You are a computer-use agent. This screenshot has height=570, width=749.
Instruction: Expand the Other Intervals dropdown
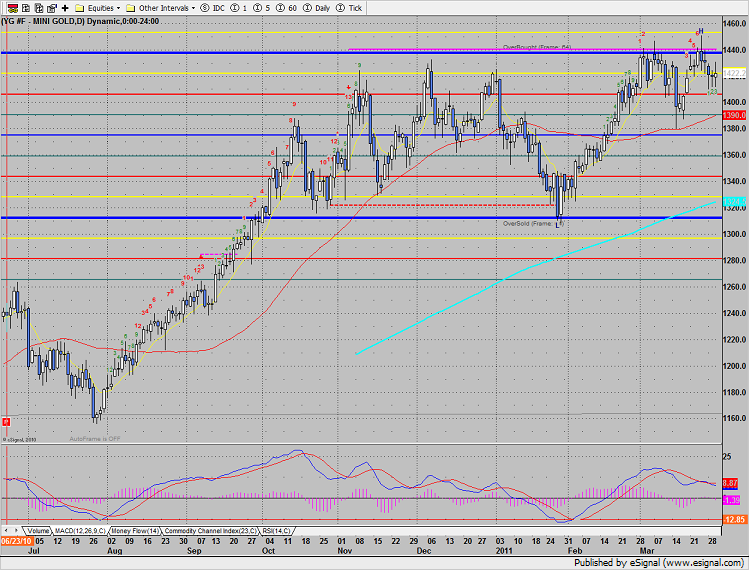pyautogui.click(x=193, y=8)
